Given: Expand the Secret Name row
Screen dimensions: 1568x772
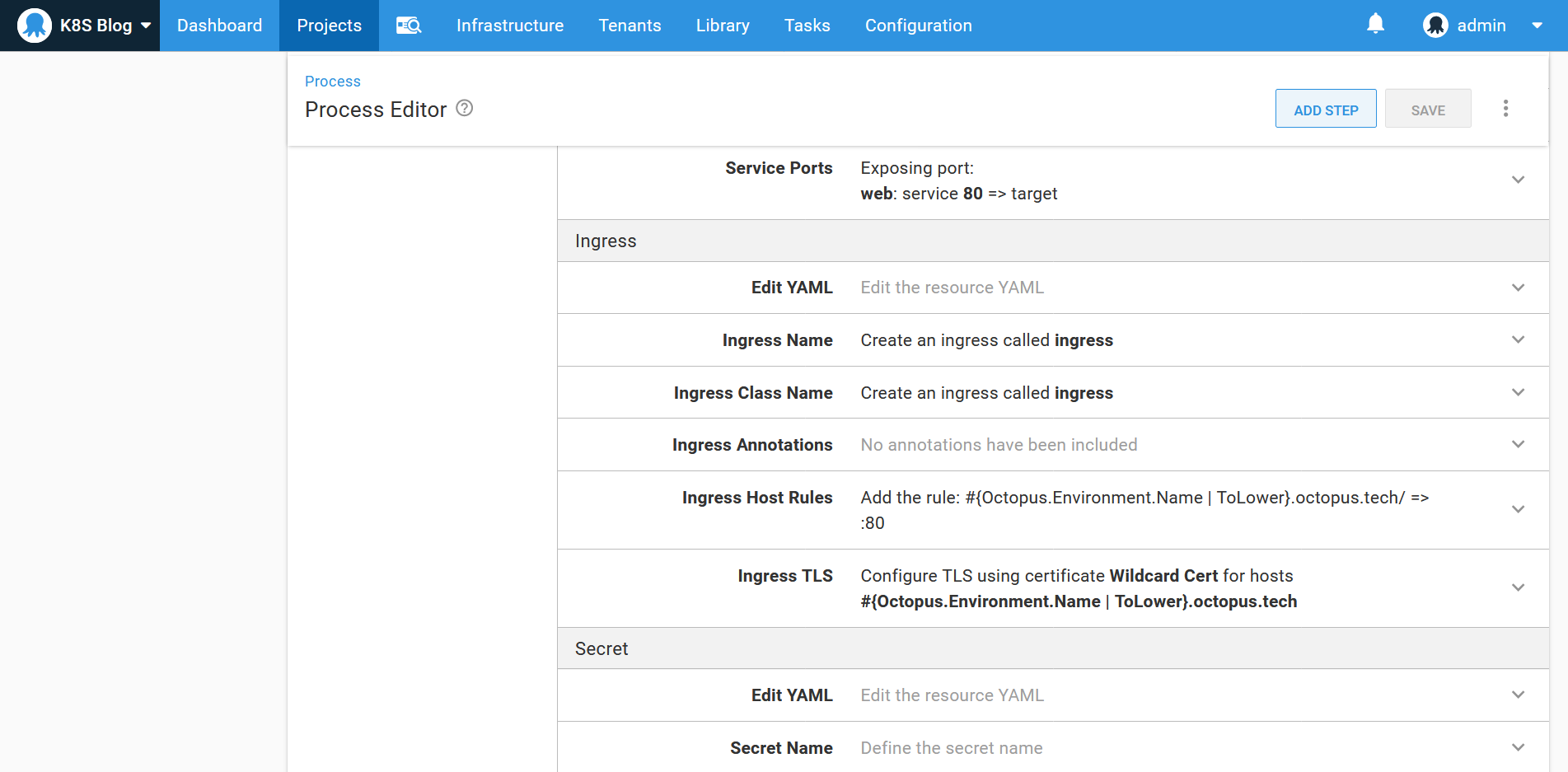Looking at the screenshot, I should [1518, 747].
